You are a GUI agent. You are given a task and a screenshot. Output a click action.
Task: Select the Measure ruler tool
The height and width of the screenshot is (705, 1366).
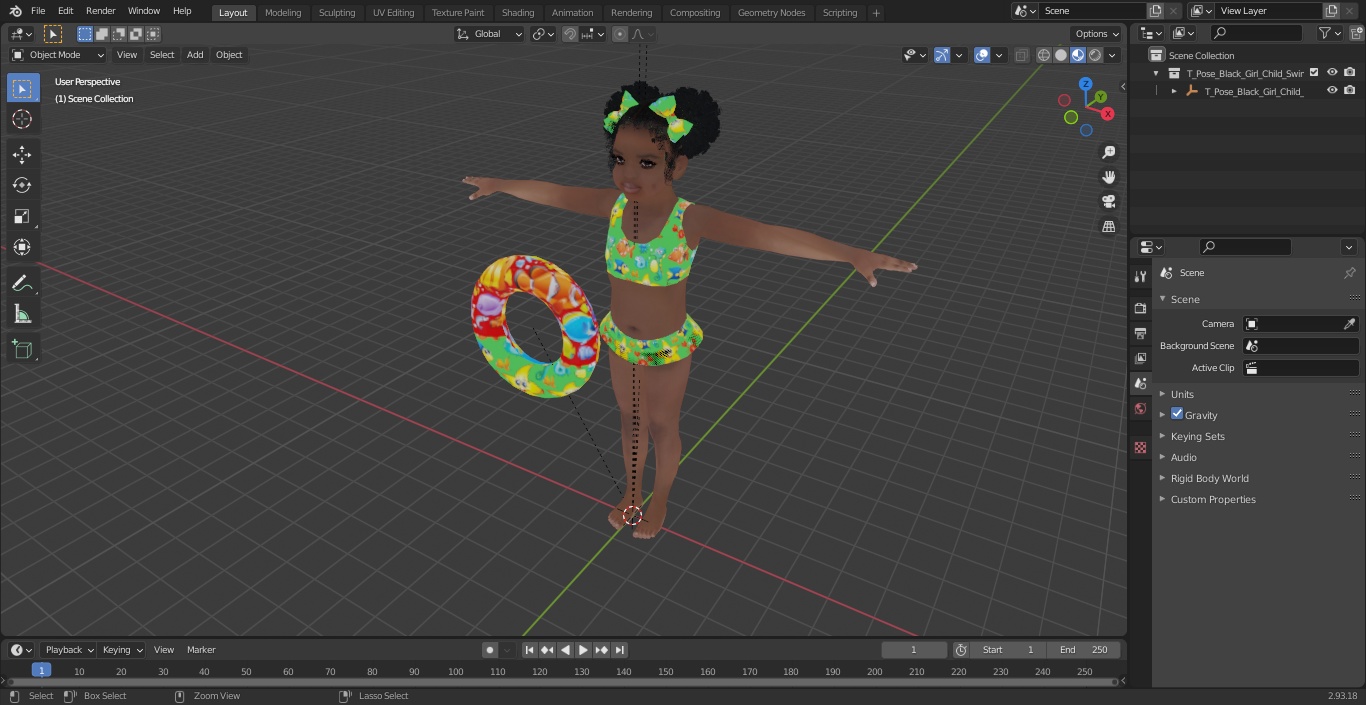[x=22, y=315]
